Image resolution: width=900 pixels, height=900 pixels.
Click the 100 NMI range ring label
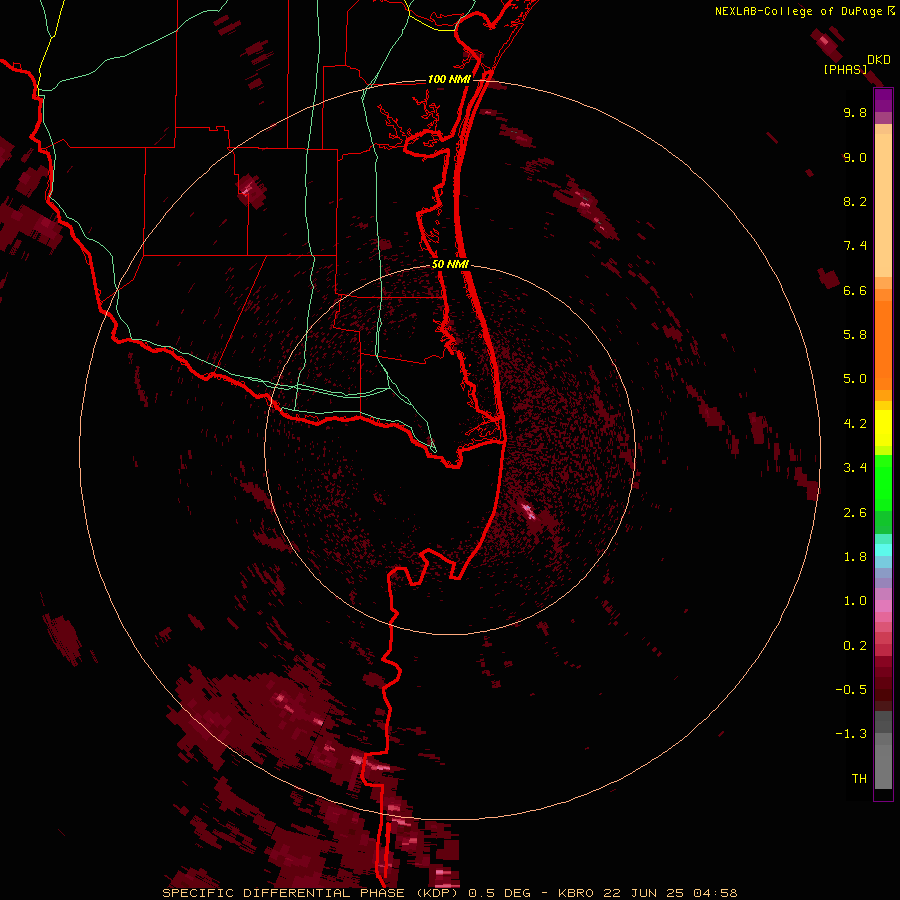click(449, 79)
